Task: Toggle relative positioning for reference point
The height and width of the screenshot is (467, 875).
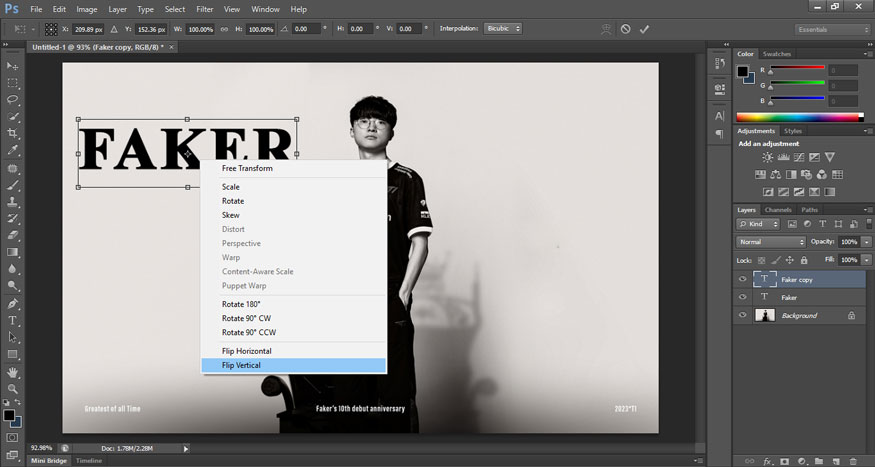Action: click(114, 29)
